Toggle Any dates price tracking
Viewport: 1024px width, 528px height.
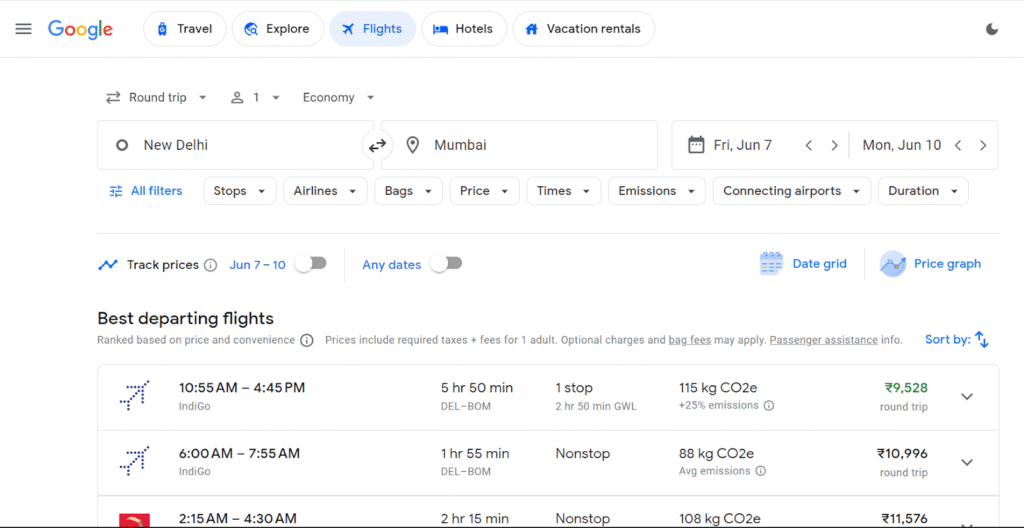(446, 263)
